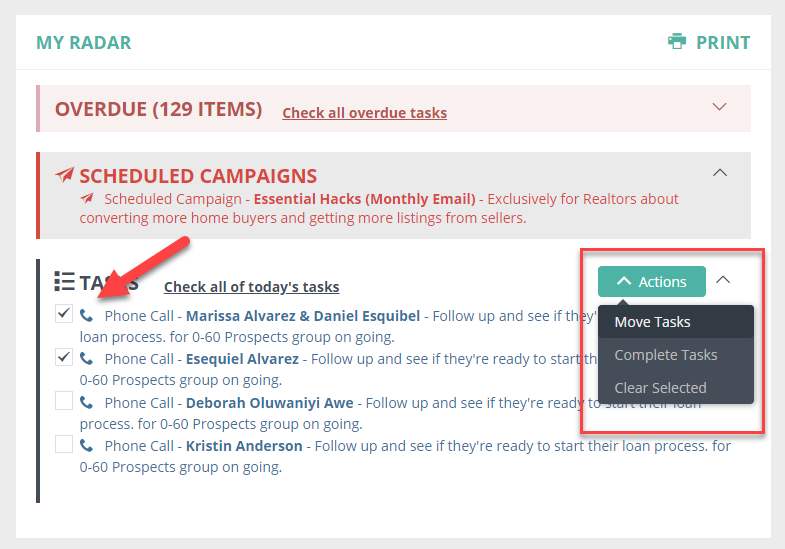
Task: Click phone icon for Marissa Alvarez task
Action: (x=87, y=316)
